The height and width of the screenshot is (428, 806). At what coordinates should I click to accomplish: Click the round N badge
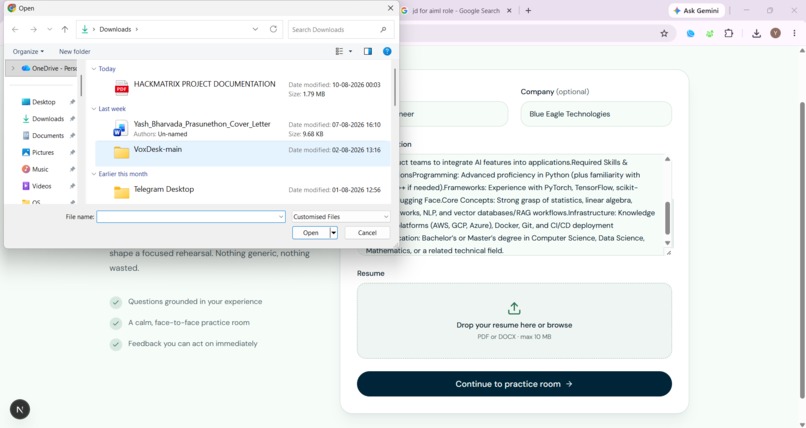click(20, 410)
